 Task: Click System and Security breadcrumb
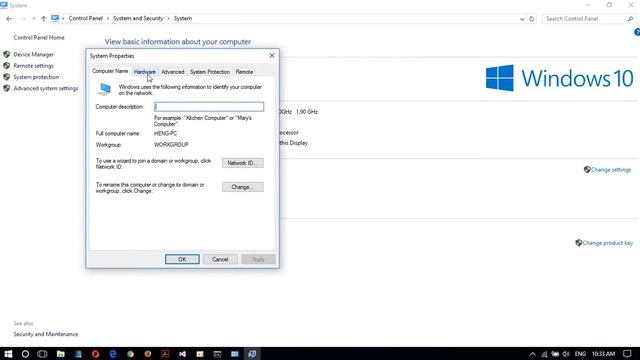pos(138,18)
